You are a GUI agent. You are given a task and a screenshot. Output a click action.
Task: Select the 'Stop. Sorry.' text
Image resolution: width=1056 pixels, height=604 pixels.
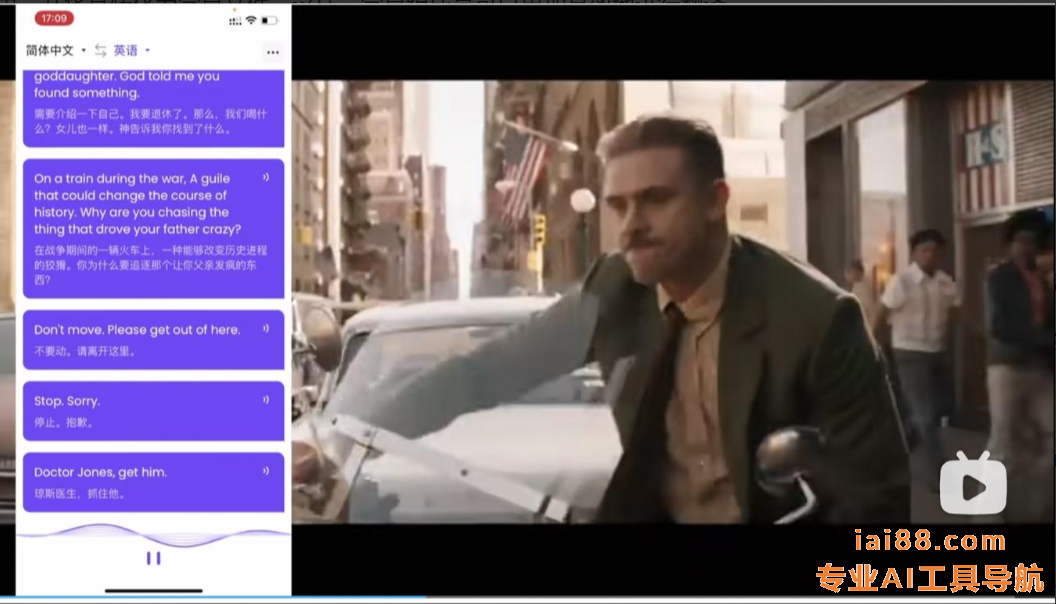[x=67, y=401]
